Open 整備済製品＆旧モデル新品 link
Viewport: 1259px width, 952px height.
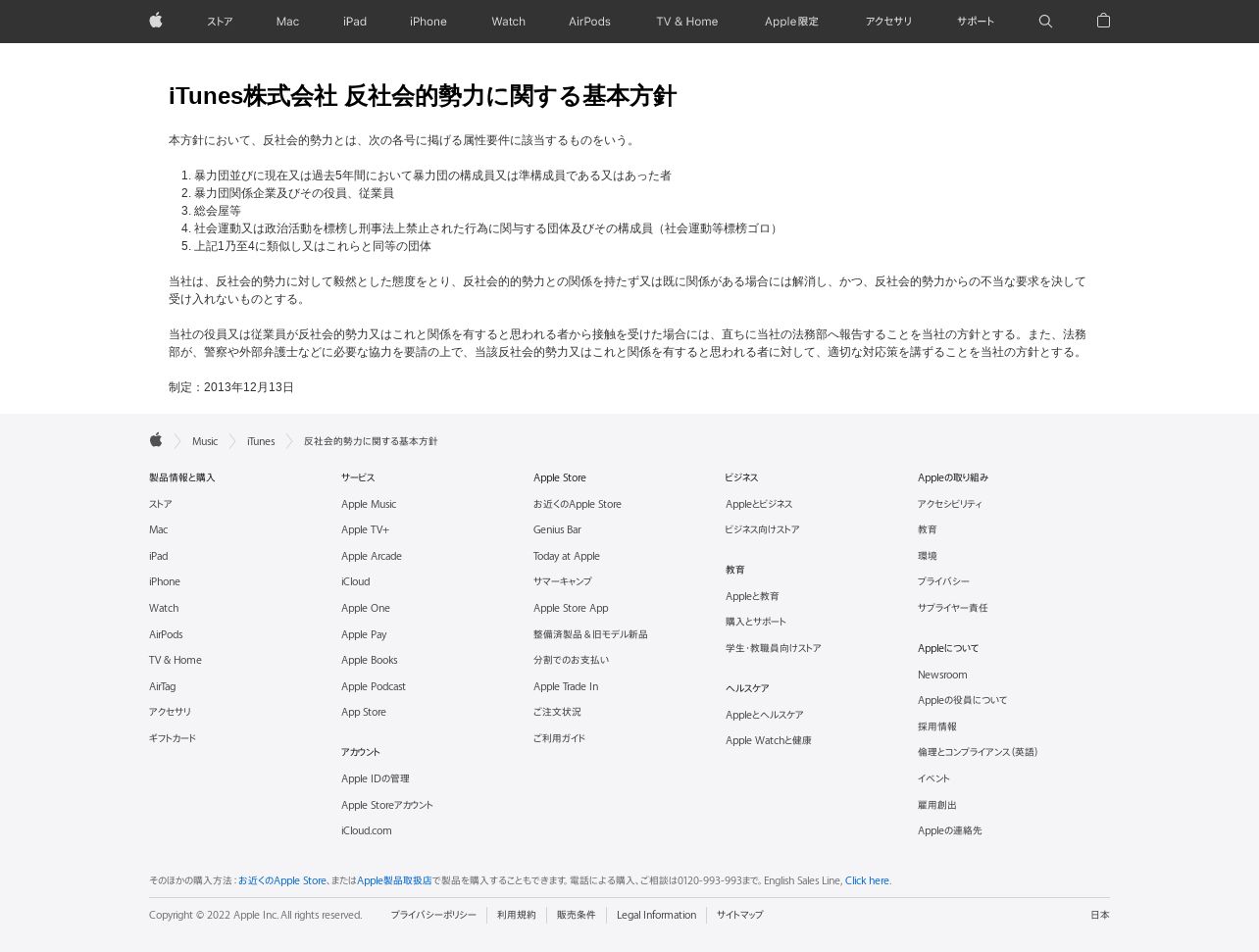click(590, 634)
